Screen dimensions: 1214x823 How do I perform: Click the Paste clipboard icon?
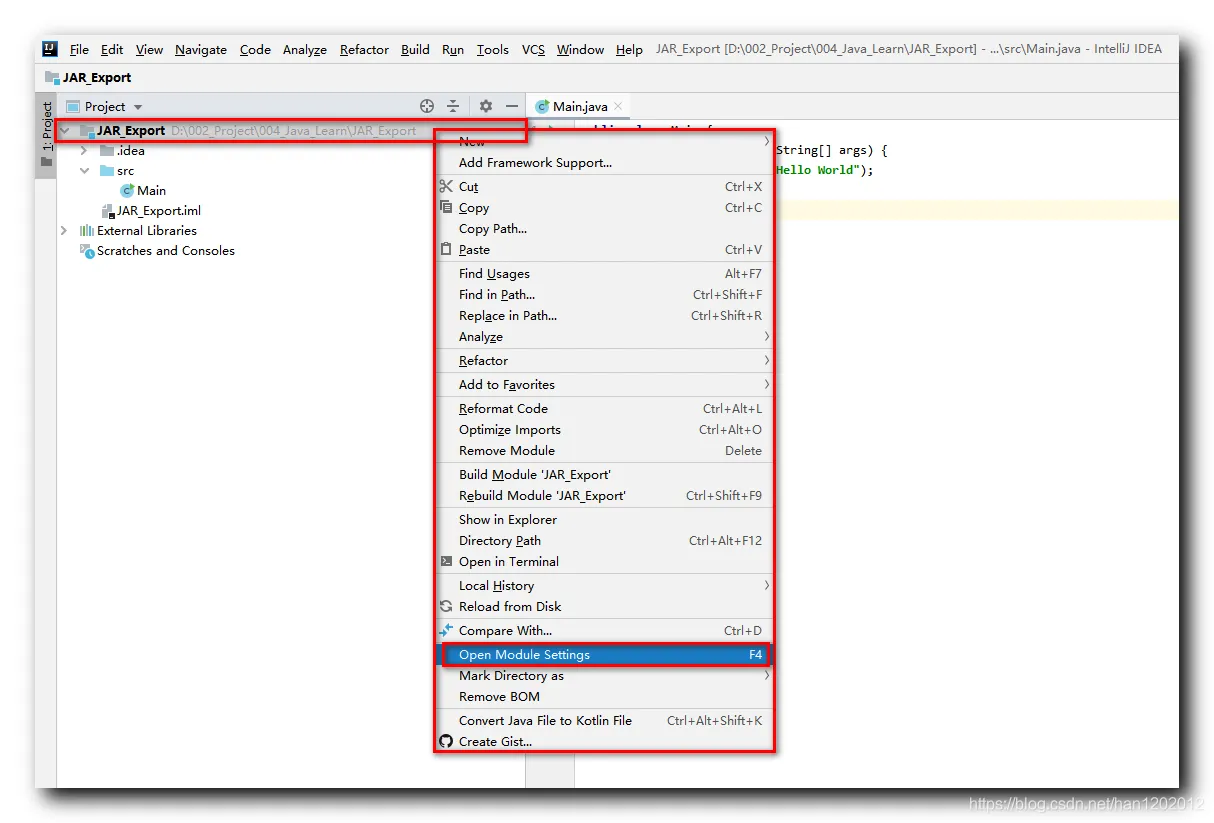(446, 249)
